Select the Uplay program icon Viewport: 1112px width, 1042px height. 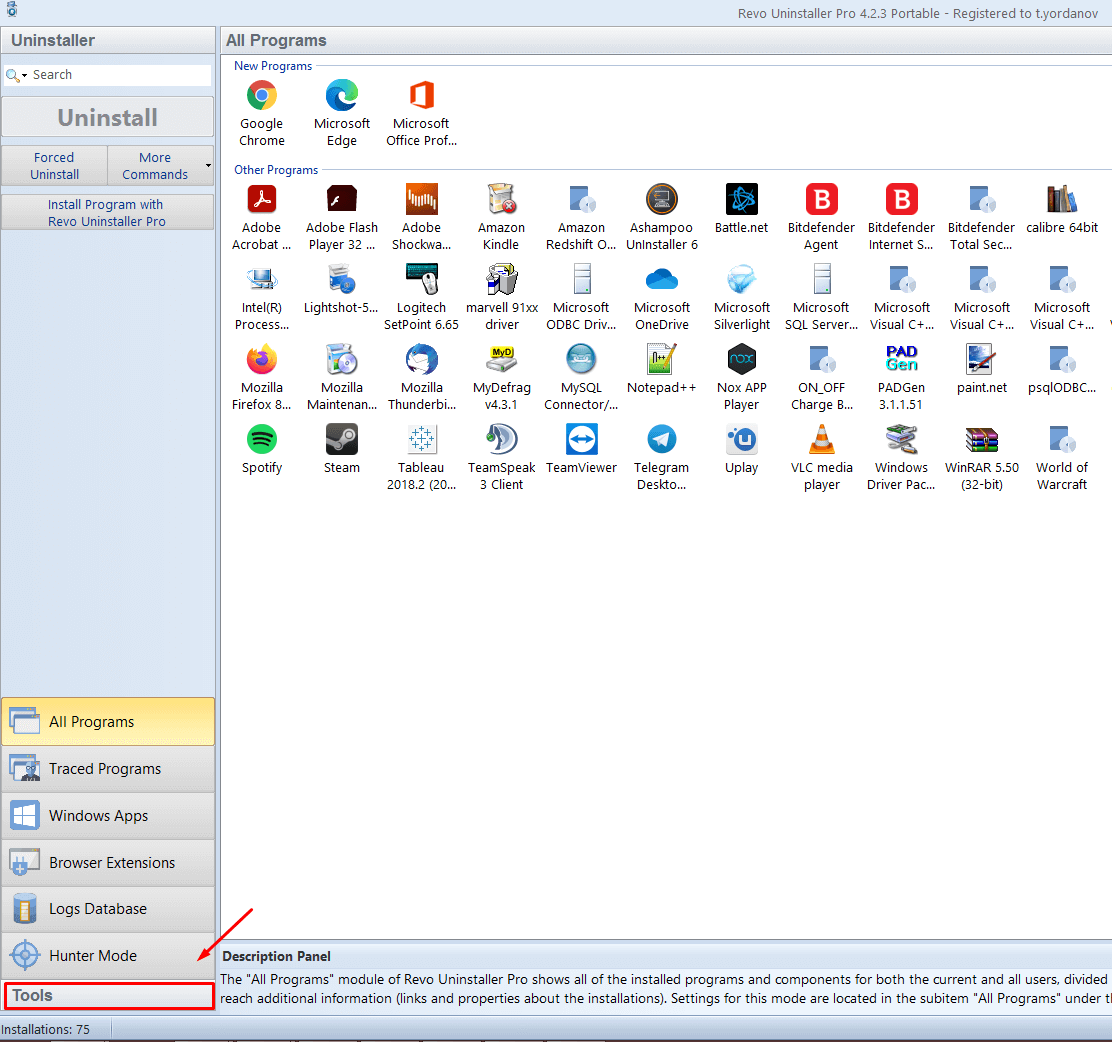click(x=742, y=440)
